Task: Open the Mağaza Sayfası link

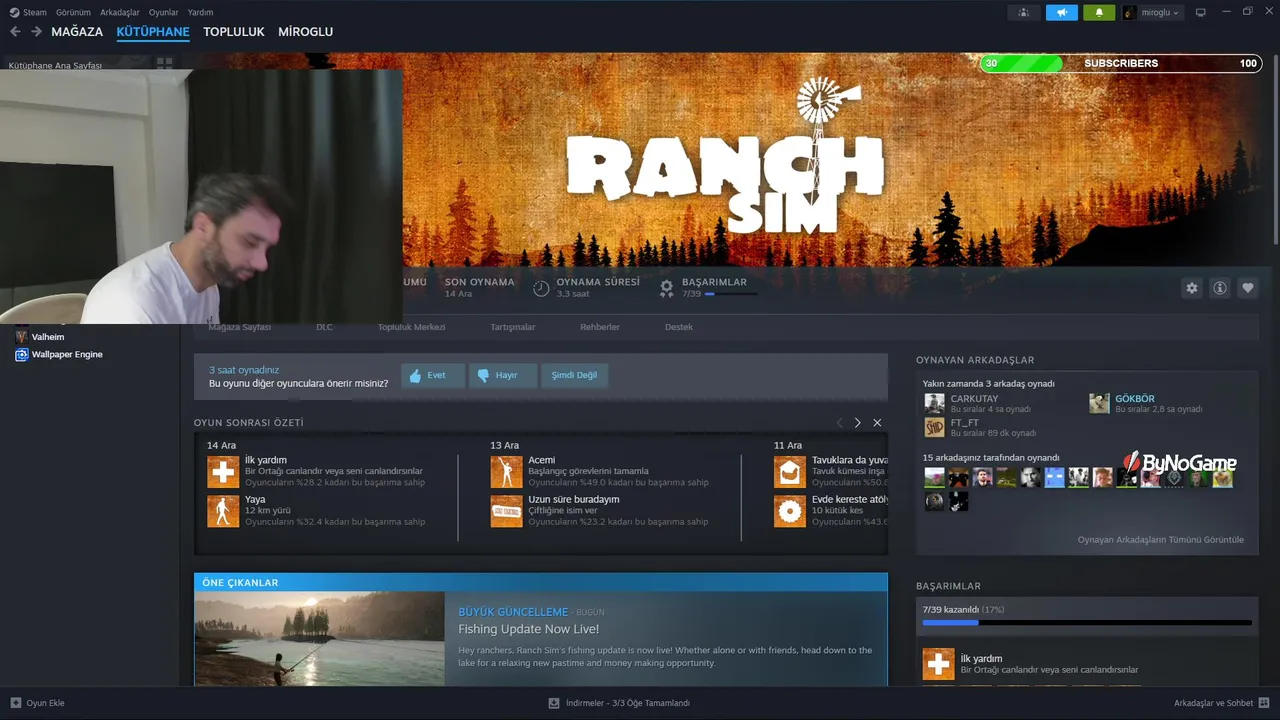Action: 240,327
